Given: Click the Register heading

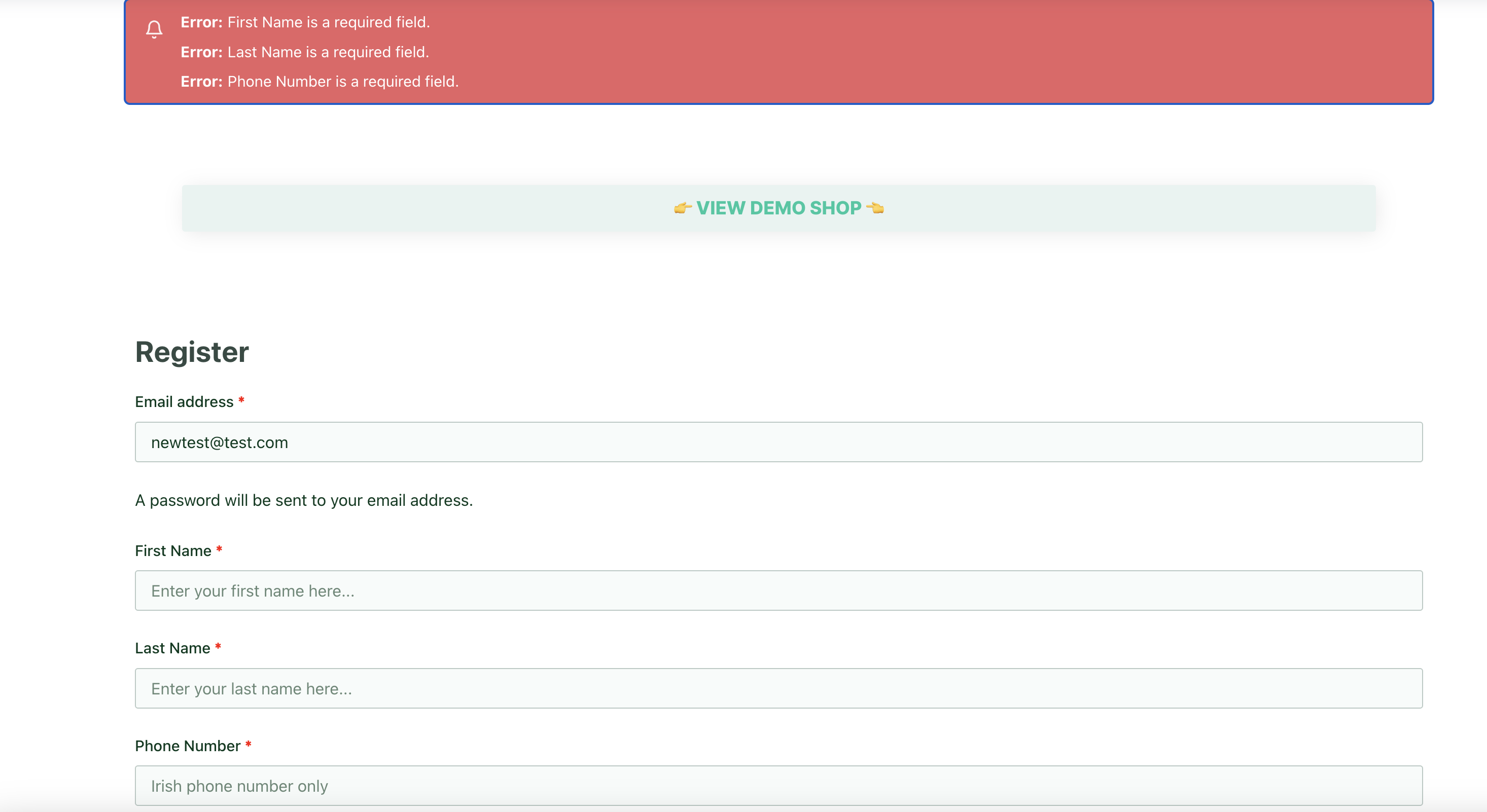Looking at the screenshot, I should coord(192,352).
